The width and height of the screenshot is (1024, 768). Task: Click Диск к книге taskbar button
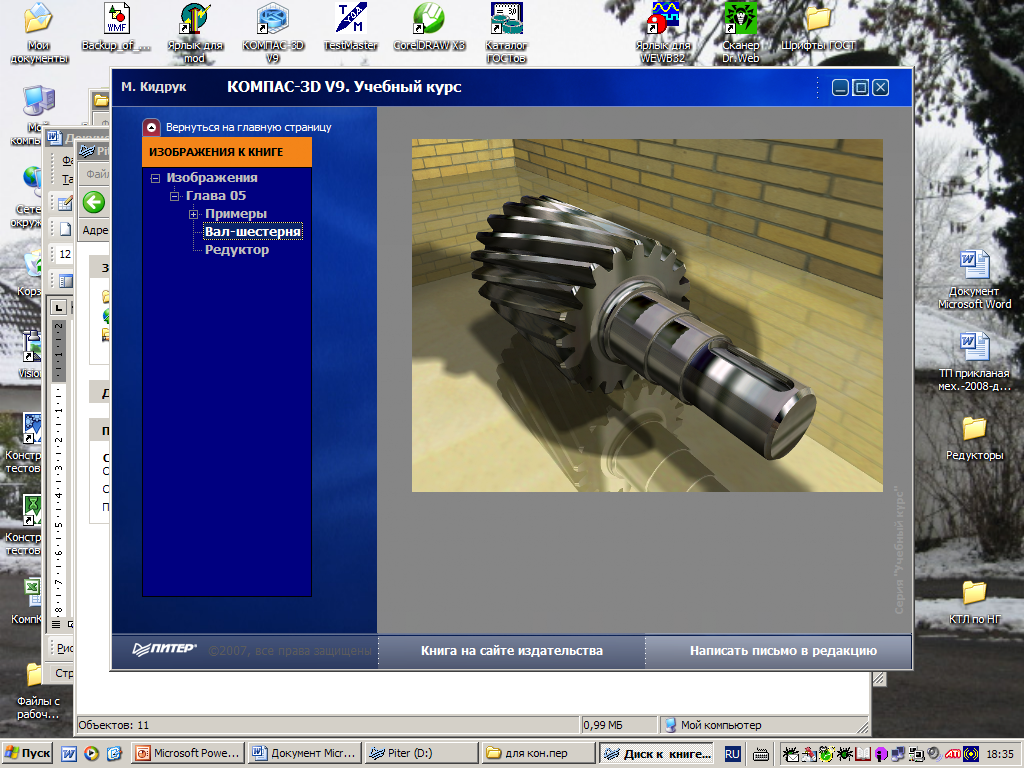click(x=658, y=753)
